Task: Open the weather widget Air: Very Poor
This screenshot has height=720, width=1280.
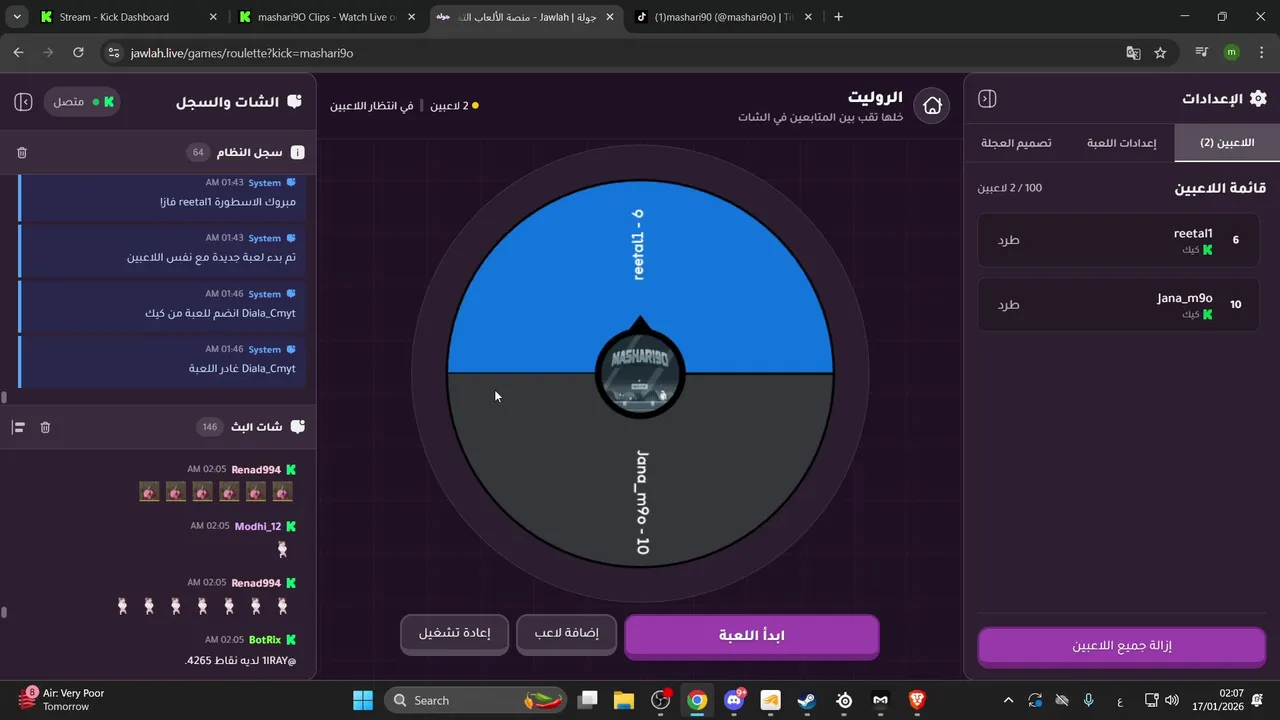Action: 62,699
